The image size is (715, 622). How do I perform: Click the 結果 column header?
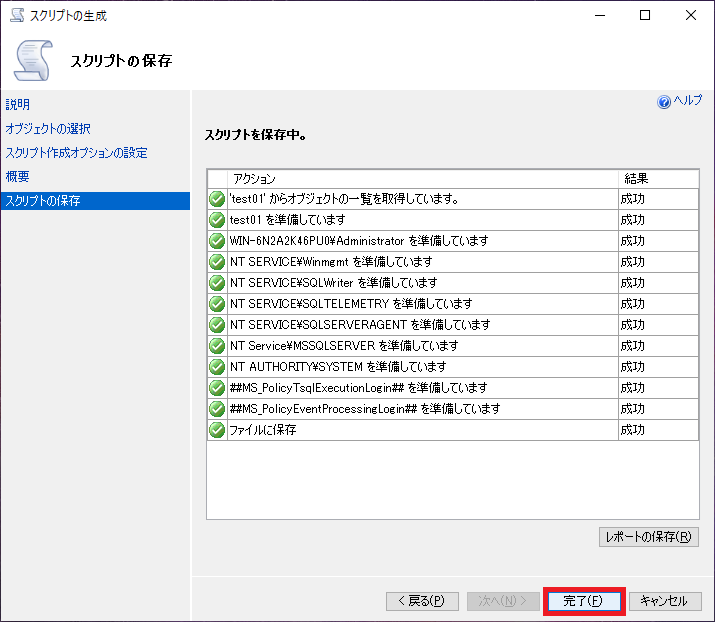click(657, 178)
